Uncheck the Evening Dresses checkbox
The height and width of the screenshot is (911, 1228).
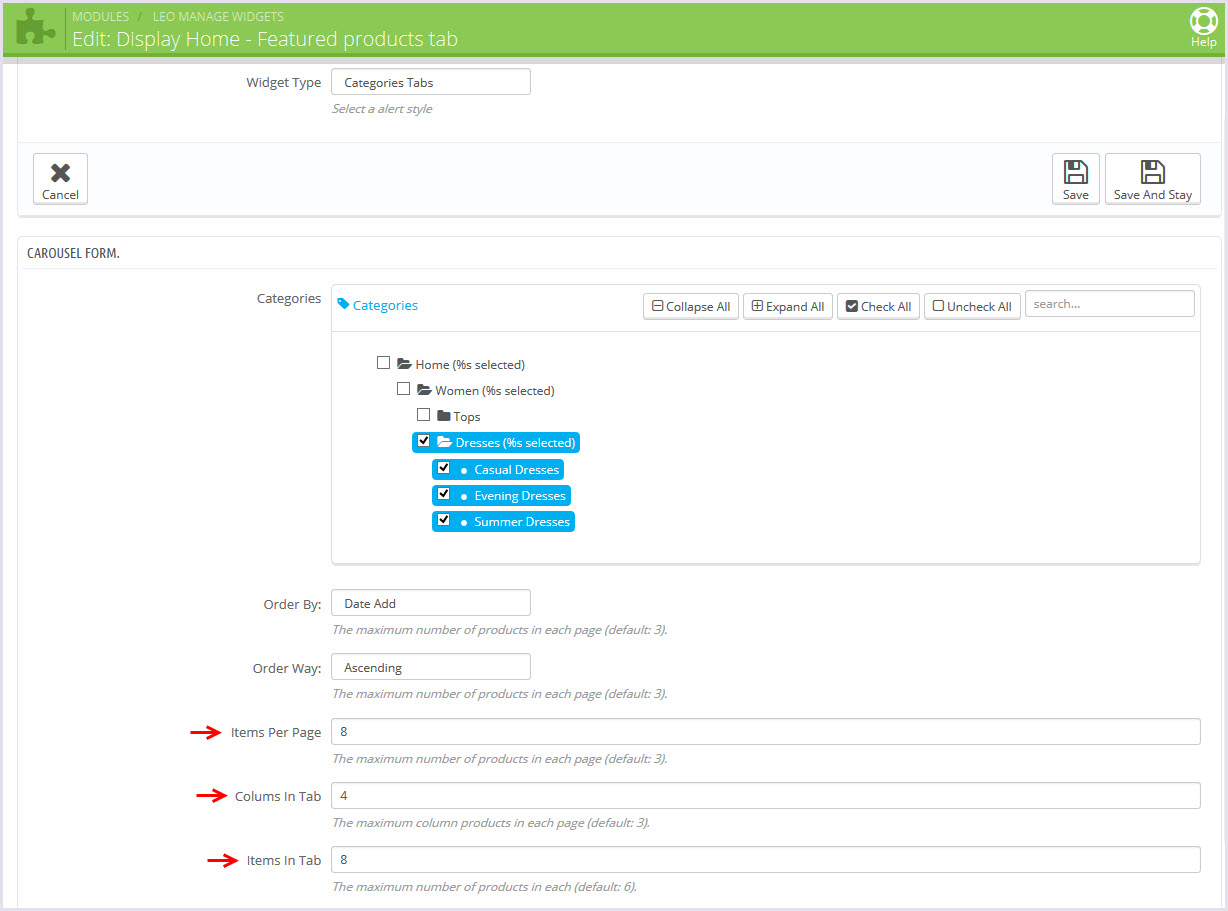443,494
